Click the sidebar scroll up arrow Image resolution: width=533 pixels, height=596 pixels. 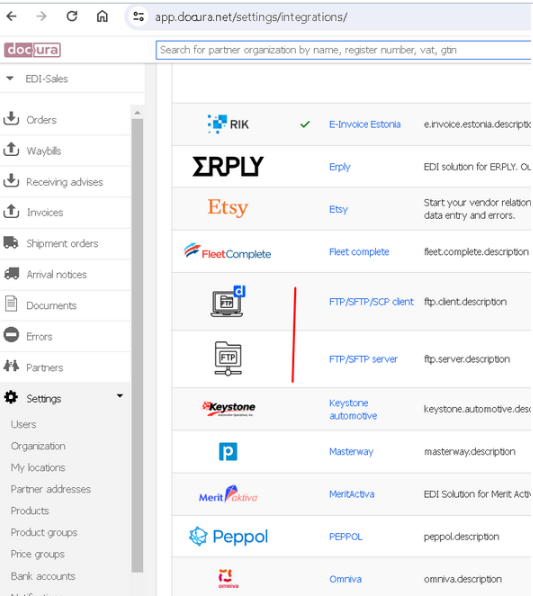[137, 113]
